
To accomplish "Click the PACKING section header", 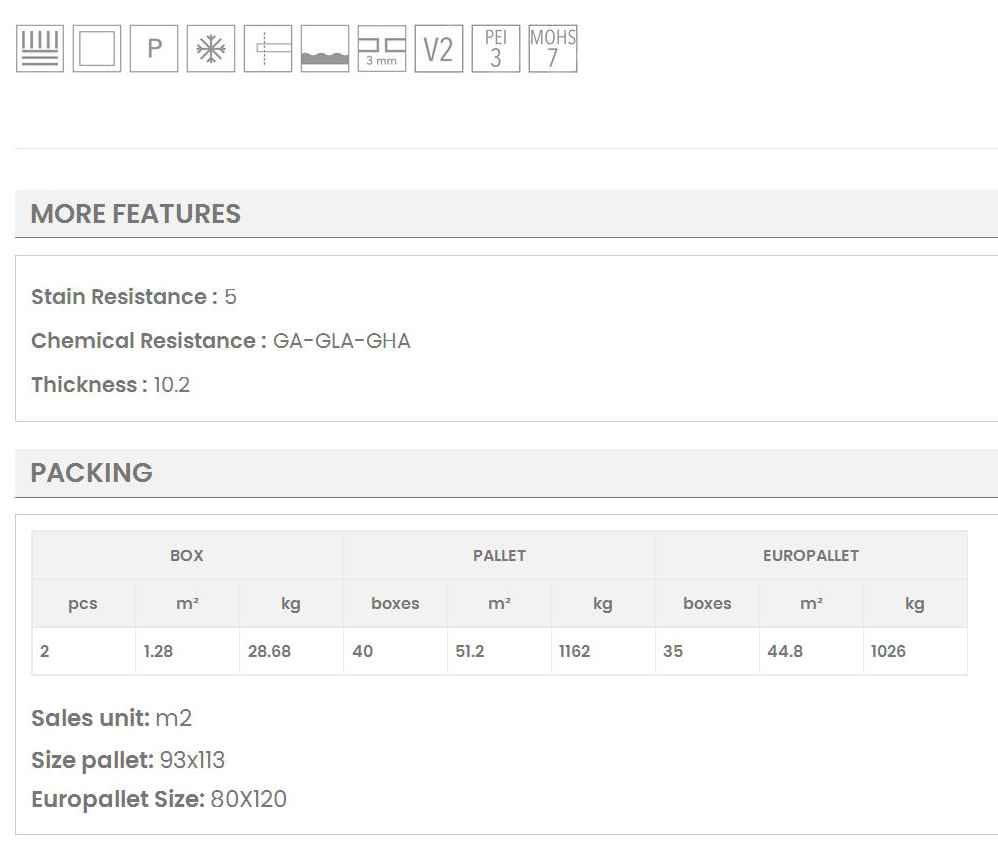I will pyautogui.click(x=92, y=473).
